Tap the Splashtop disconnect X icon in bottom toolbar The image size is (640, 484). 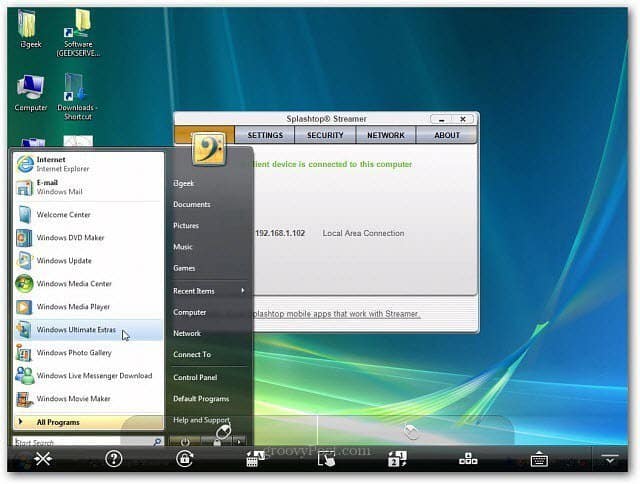(43, 459)
